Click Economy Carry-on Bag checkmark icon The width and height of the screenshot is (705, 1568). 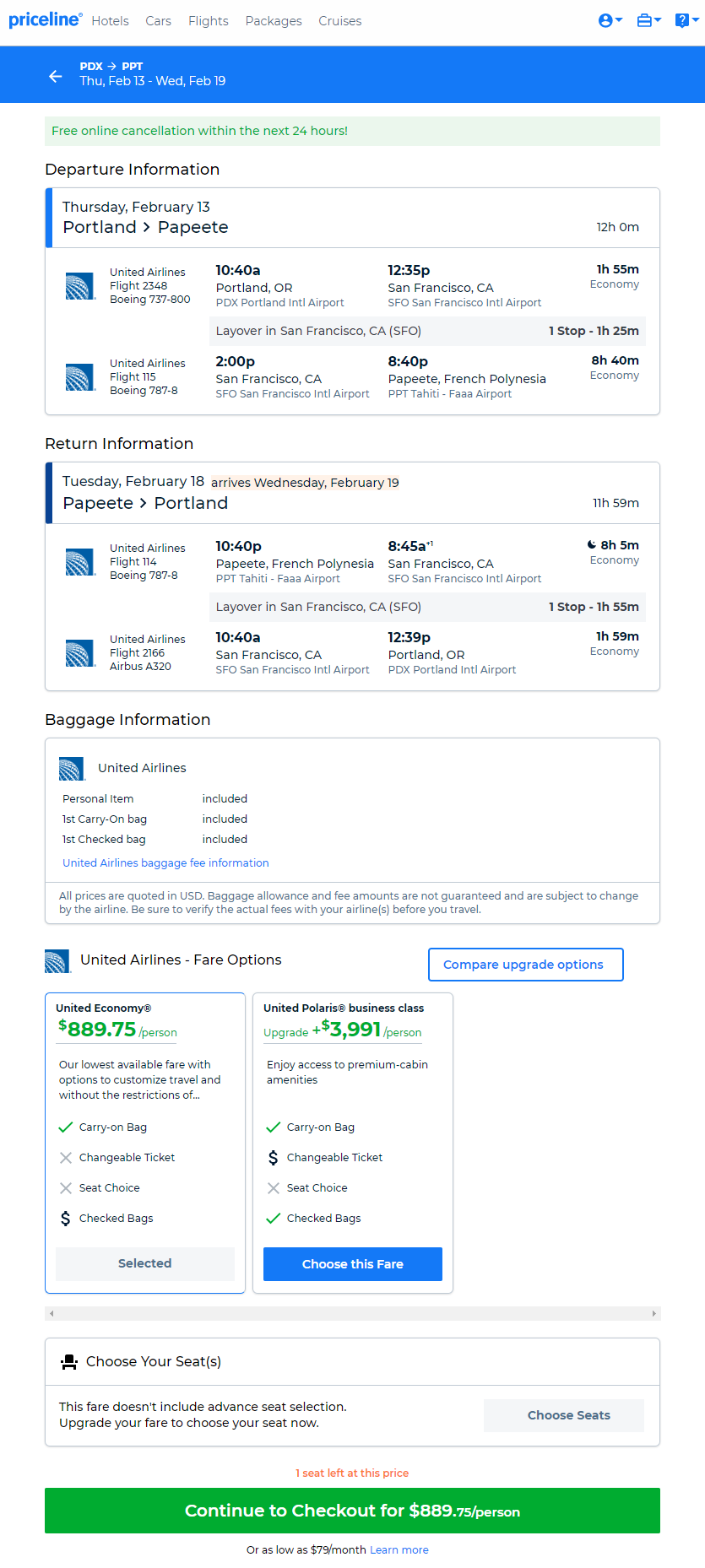point(66,1127)
